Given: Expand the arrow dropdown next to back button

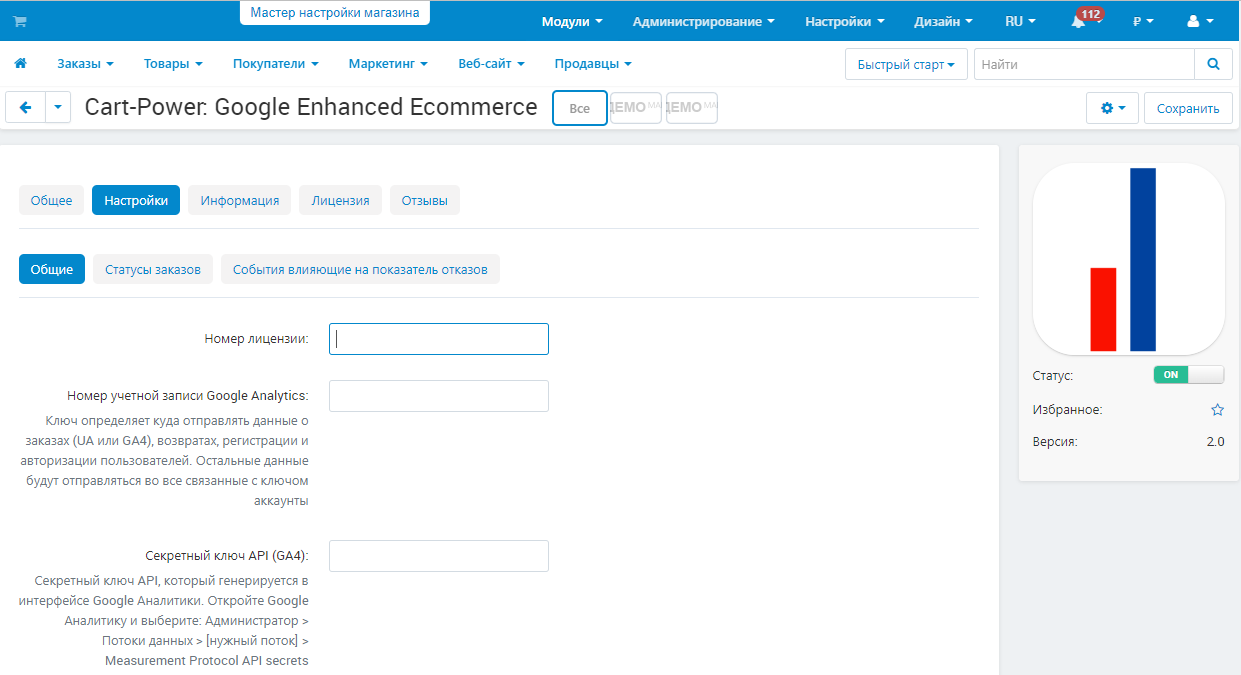Looking at the screenshot, I should (58, 108).
